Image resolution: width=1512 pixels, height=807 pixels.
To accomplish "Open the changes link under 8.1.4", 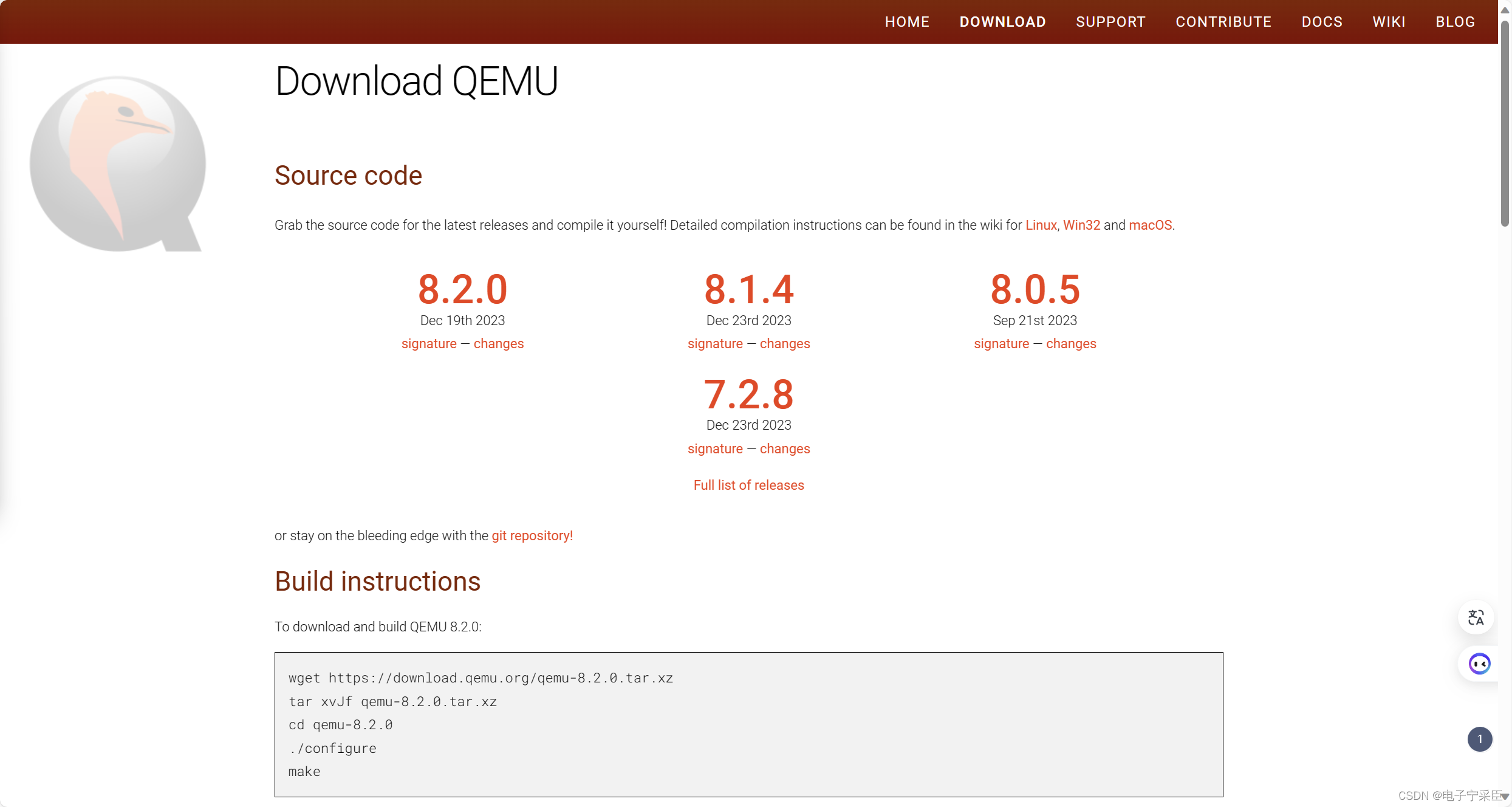I will point(785,344).
